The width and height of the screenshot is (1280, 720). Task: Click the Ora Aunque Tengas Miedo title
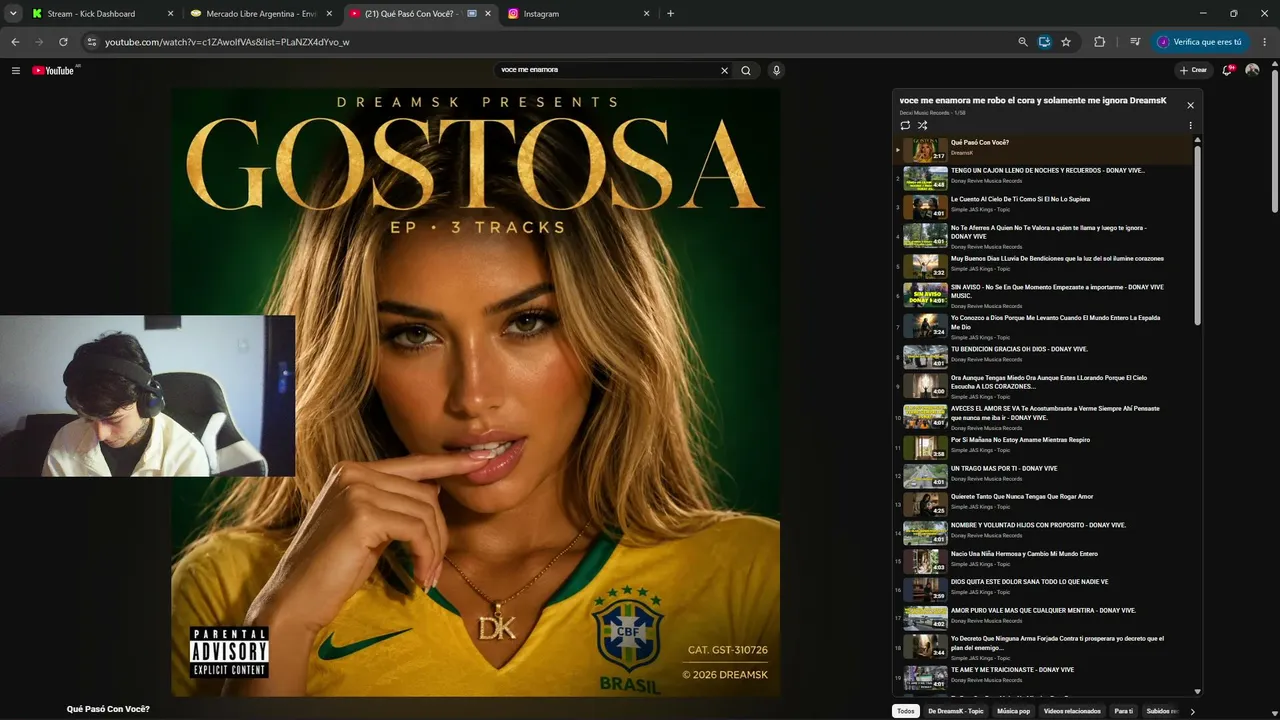click(1049, 382)
